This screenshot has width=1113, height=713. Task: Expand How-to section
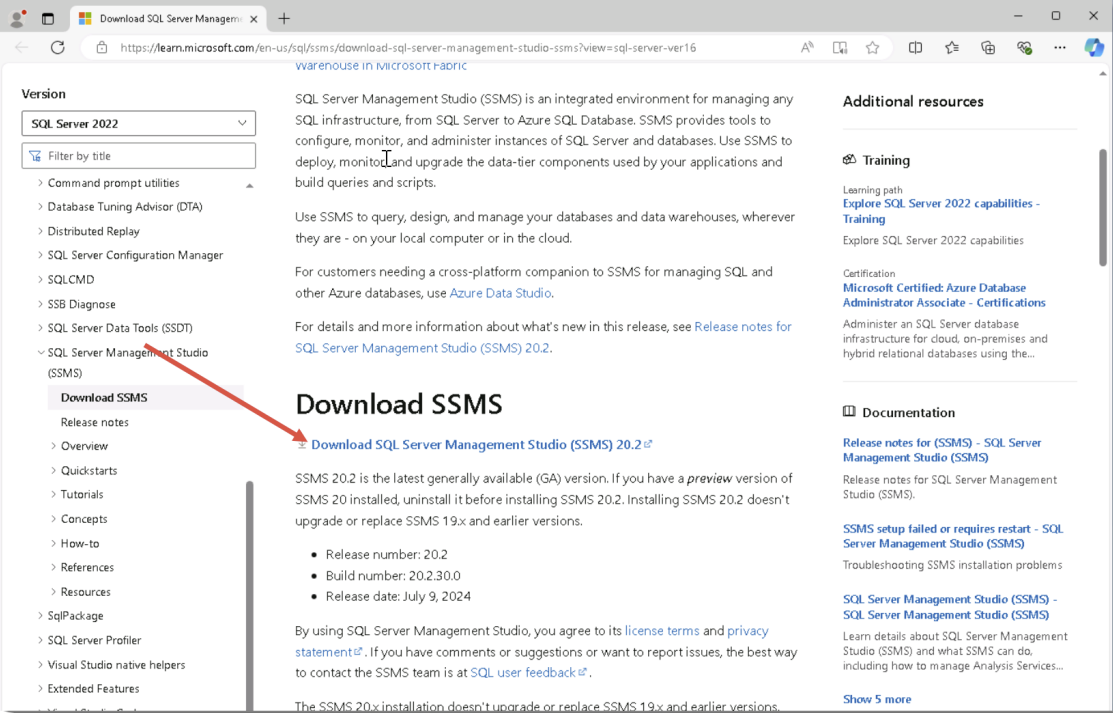click(53, 543)
